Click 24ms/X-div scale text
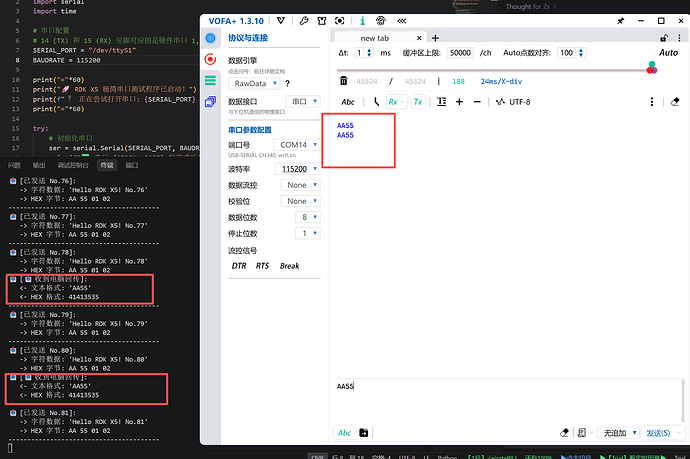 click(x=501, y=81)
